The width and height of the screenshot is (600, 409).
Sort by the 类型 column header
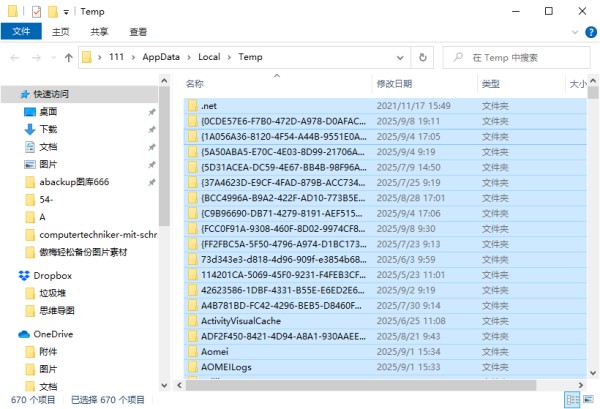click(521, 84)
